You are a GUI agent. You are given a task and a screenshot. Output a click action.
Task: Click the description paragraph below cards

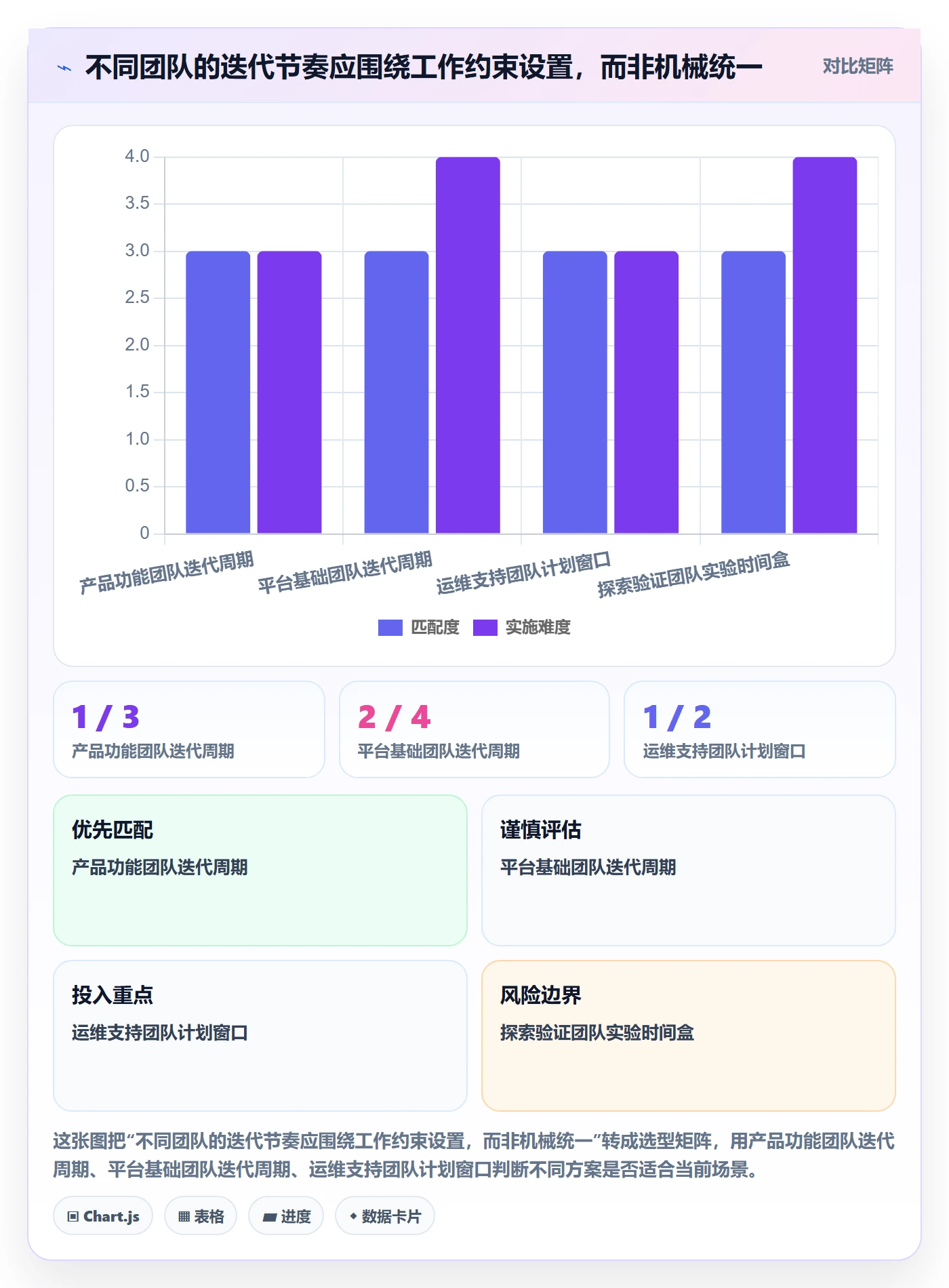click(x=474, y=1155)
